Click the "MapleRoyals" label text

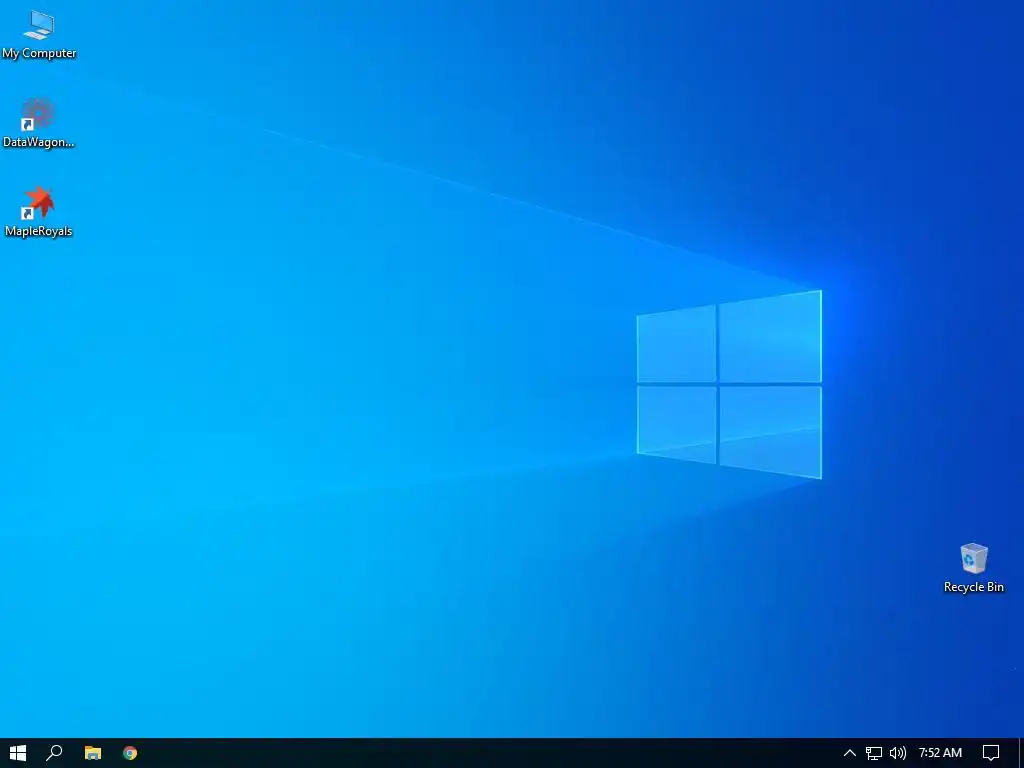[x=39, y=231]
